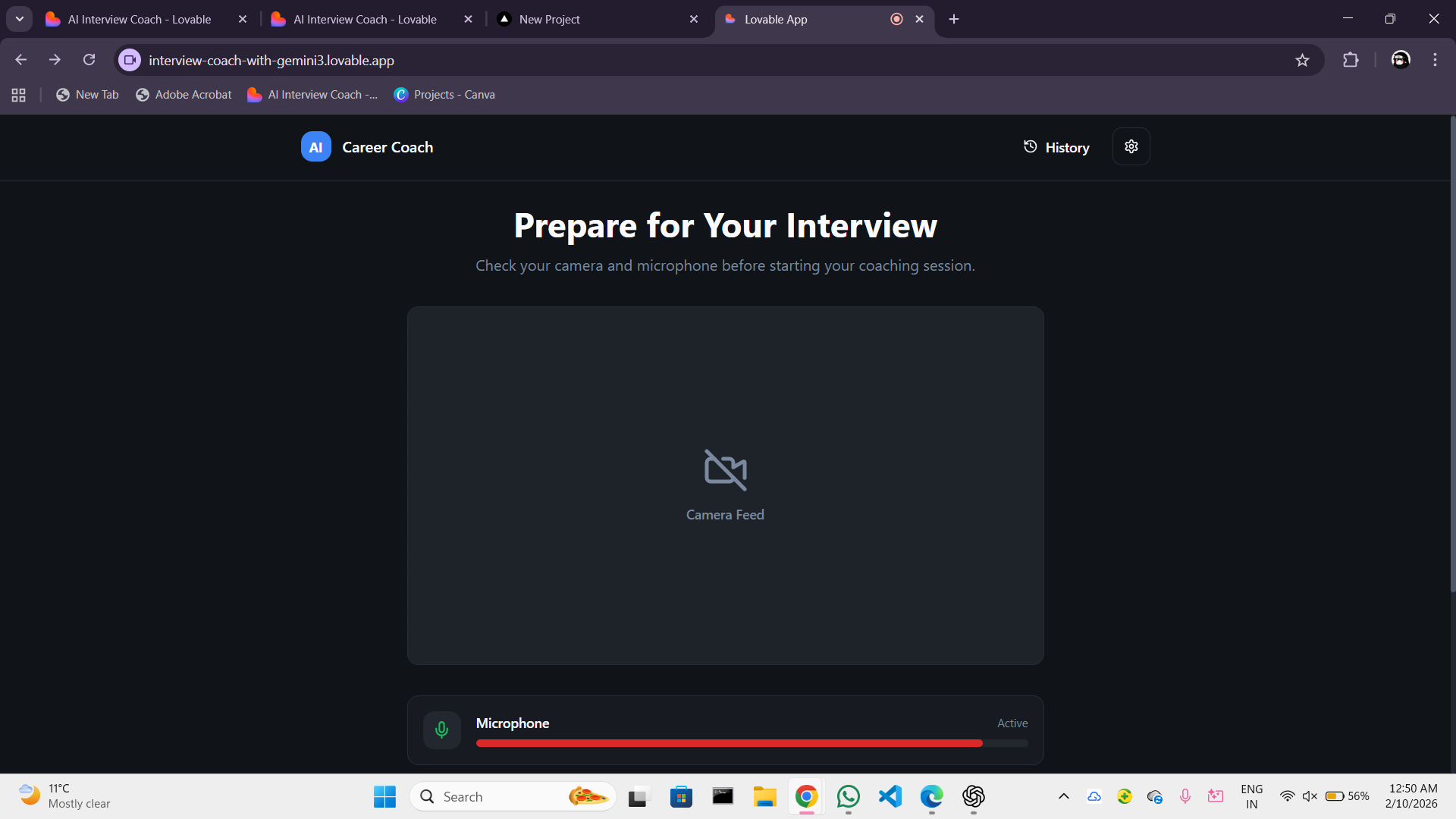Click the green microphone icon
This screenshot has height=819, width=1456.
(x=441, y=730)
